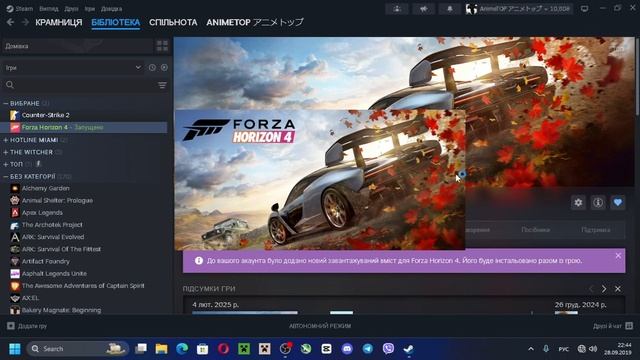
Task: Open Друзі й чат
Action: 613,326
